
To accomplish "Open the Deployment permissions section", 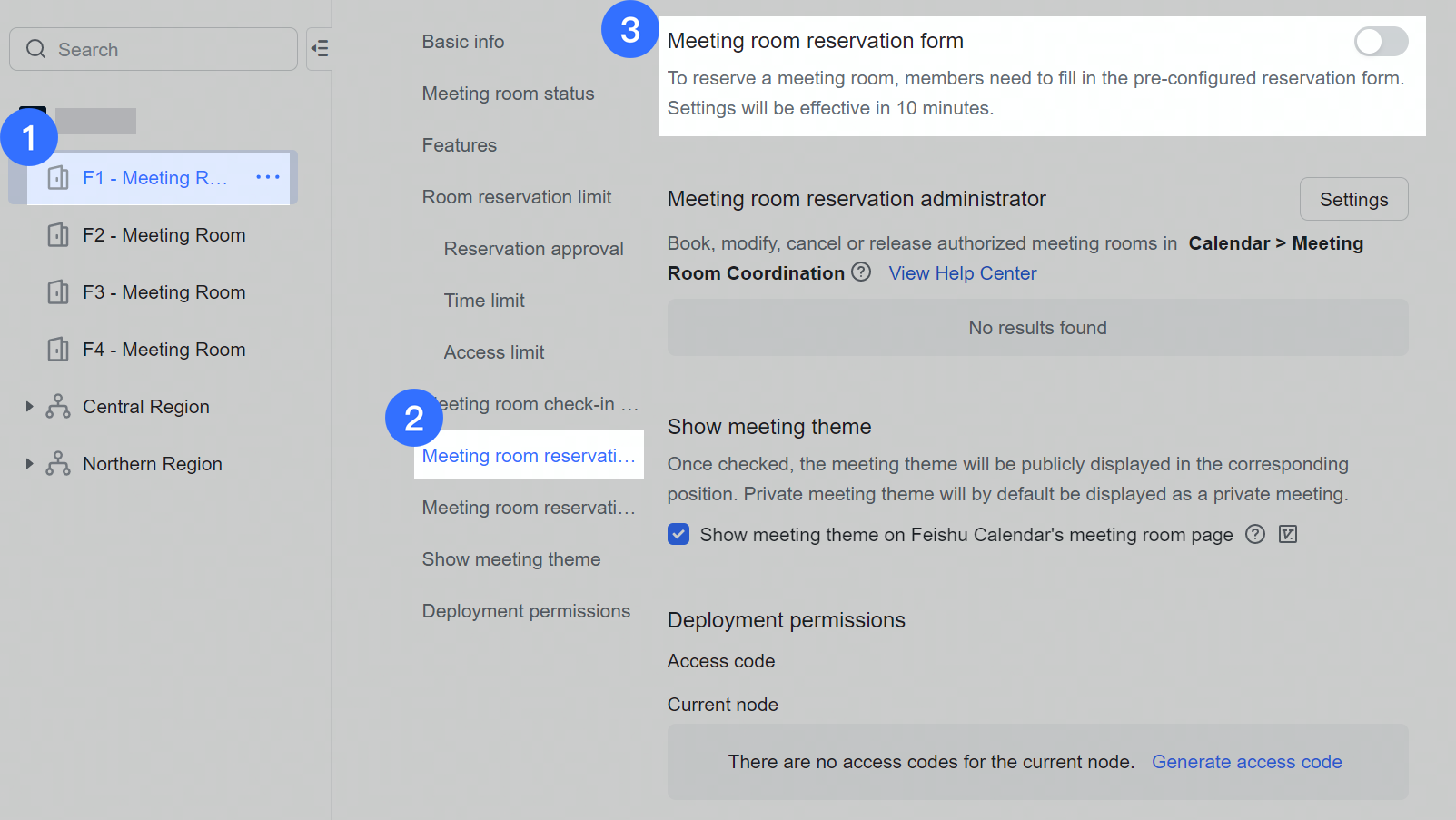I will click(526, 610).
